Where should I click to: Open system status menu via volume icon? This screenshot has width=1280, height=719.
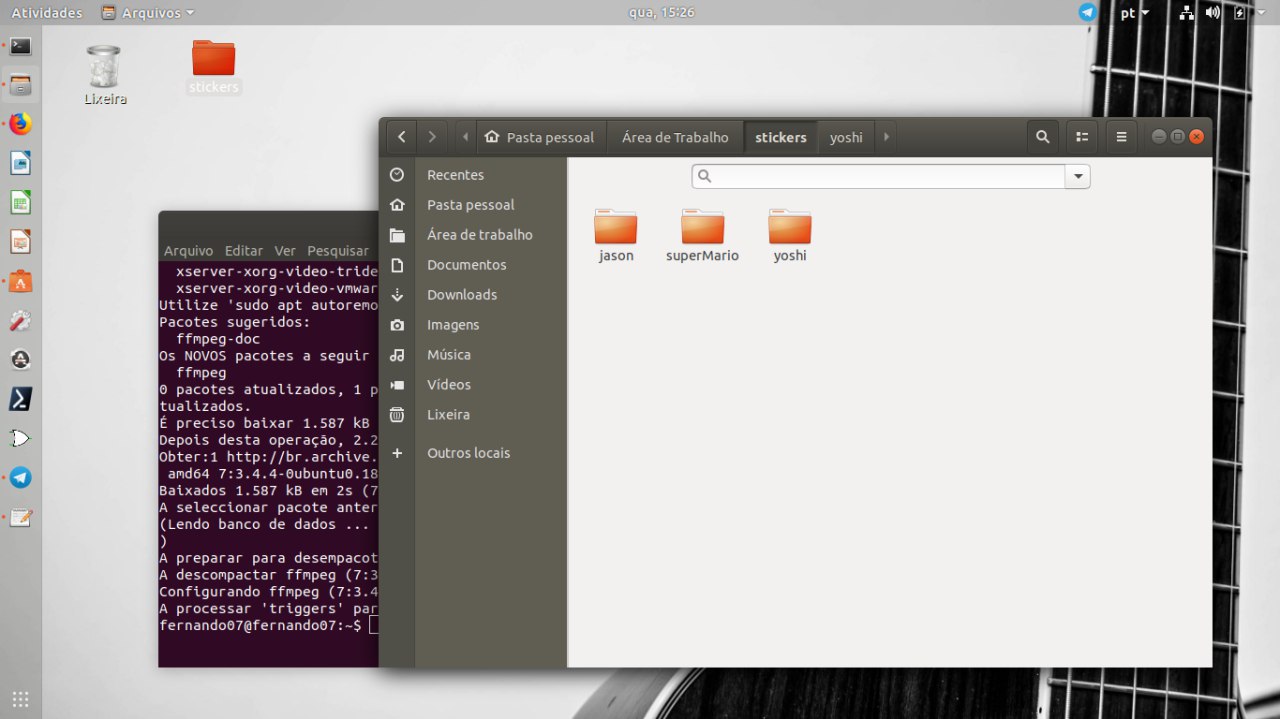point(1213,13)
